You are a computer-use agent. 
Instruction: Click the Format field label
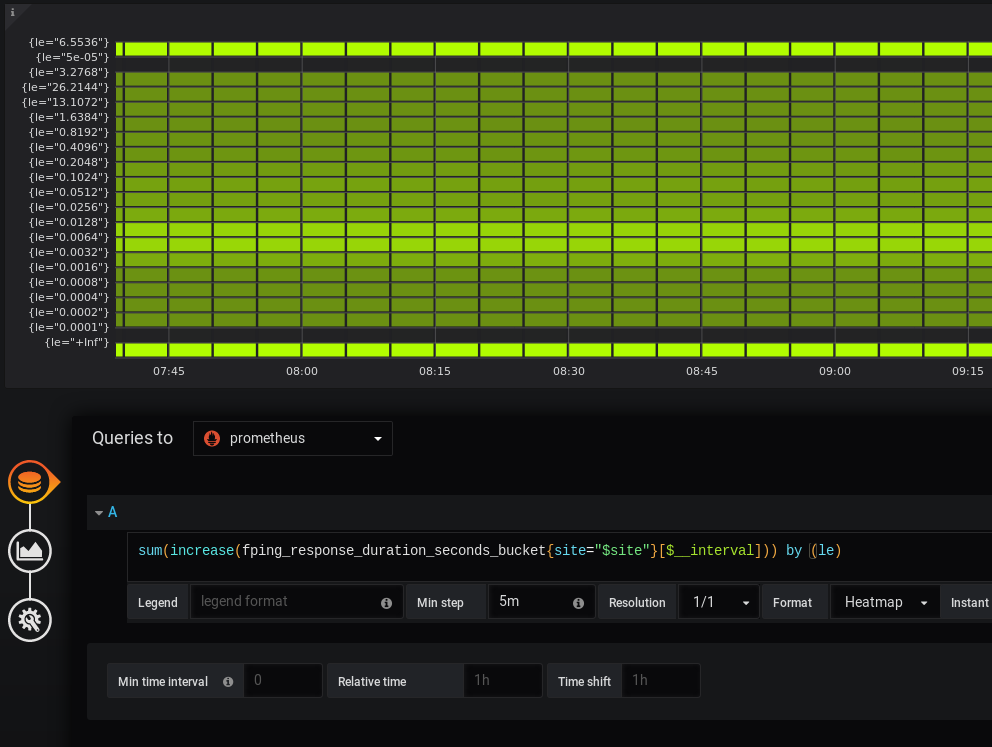pos(792,603)
